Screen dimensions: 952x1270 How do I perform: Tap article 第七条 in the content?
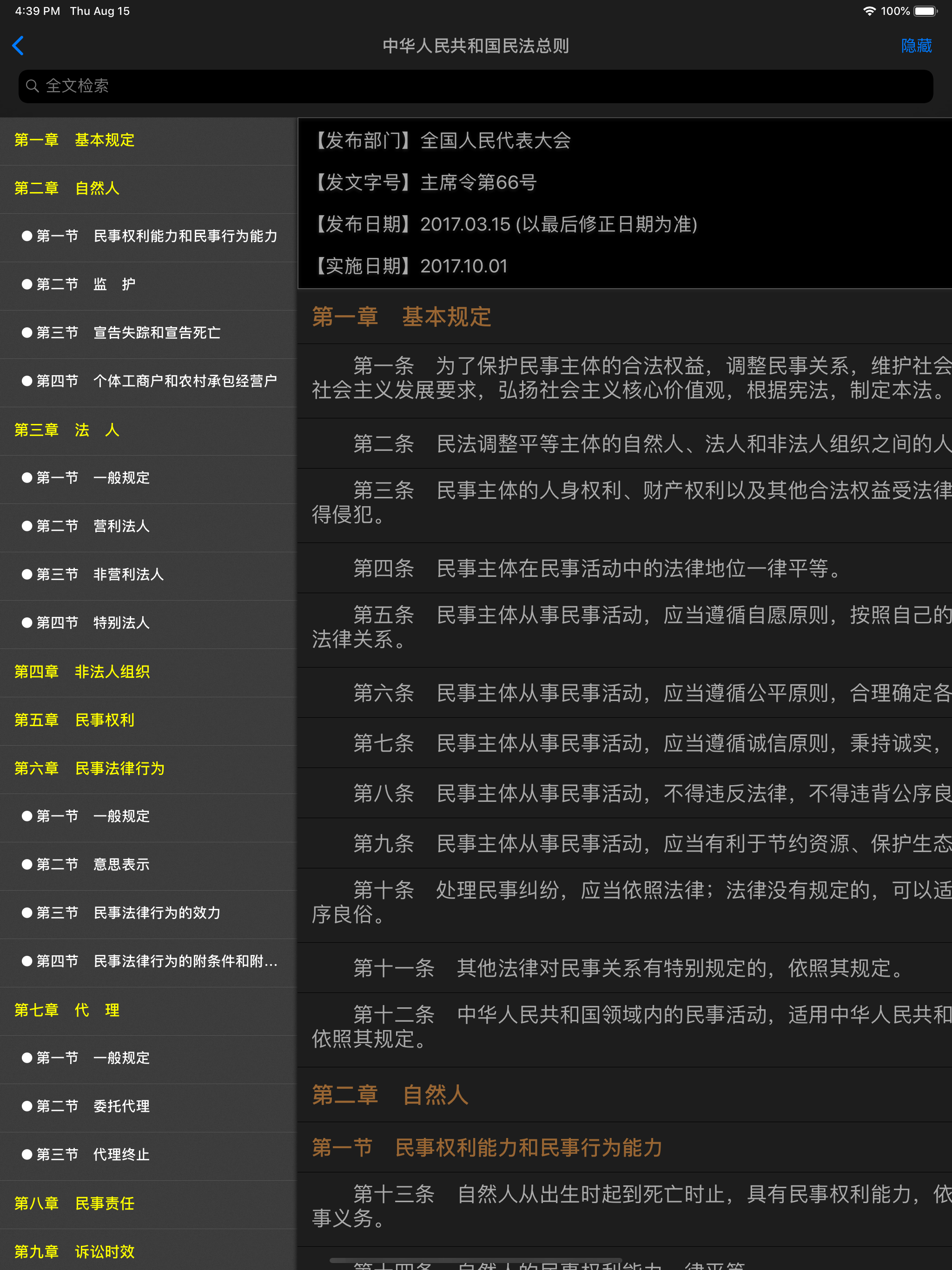(625, 743)
